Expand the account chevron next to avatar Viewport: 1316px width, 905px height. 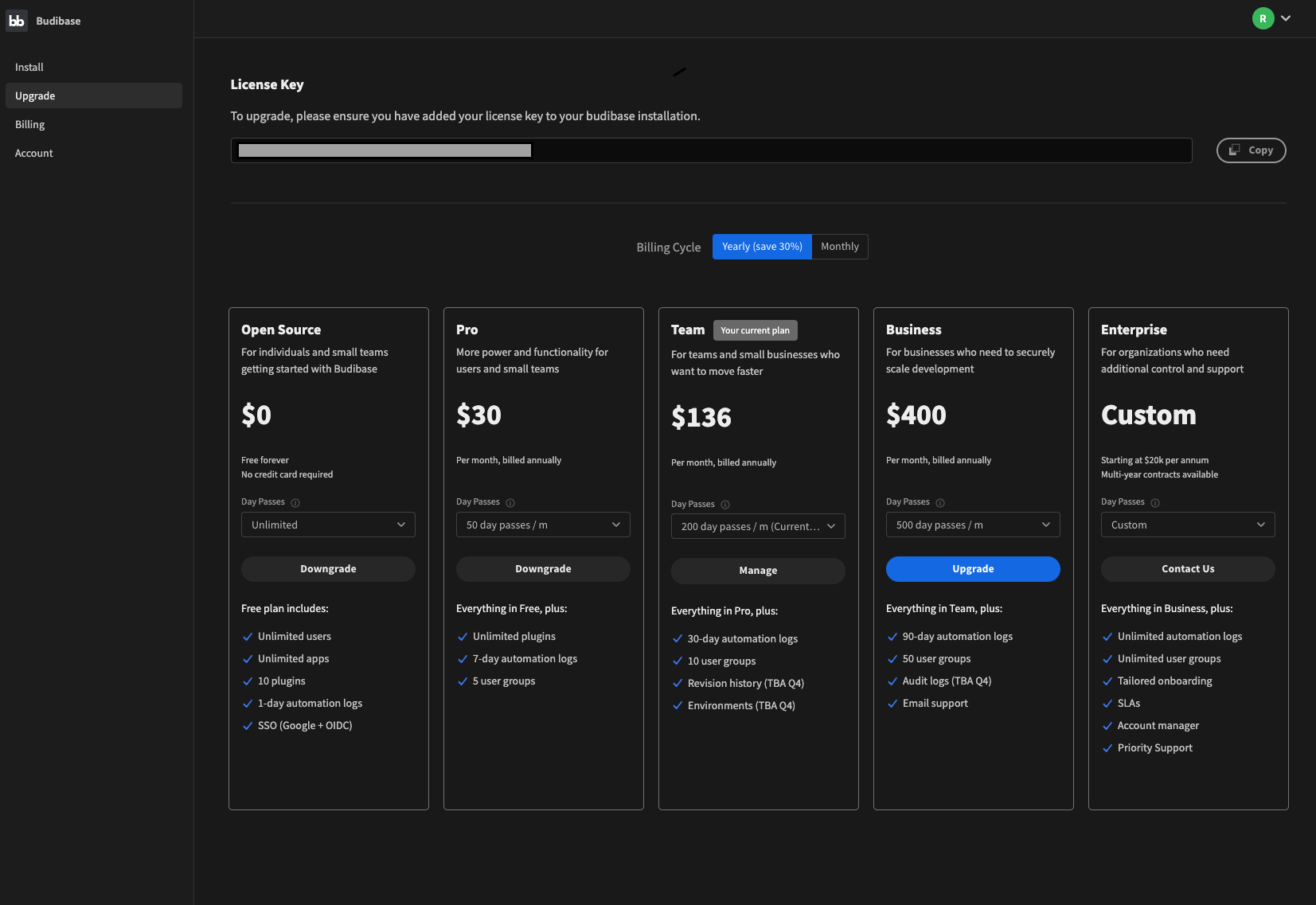[x=1286, y=18]
